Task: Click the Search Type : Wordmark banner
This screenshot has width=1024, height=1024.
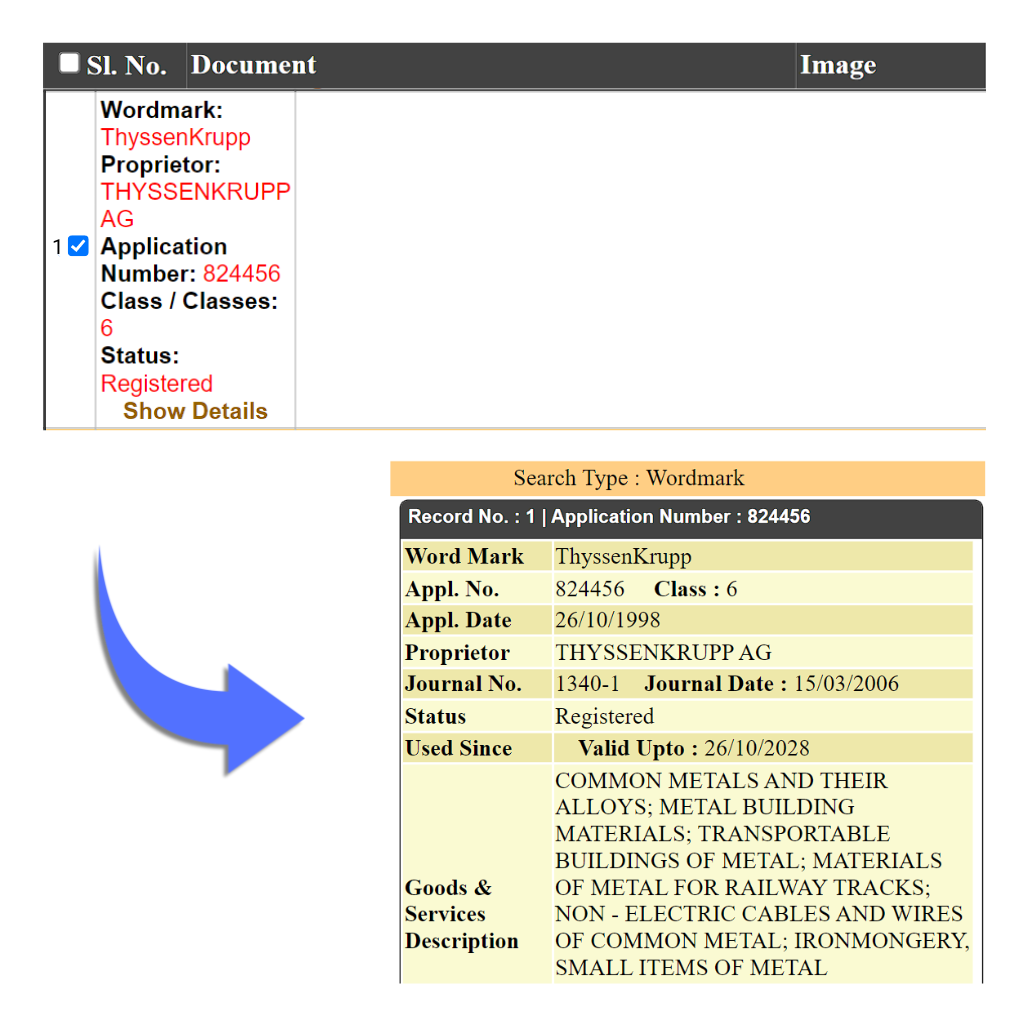Action: click(628, 478)
